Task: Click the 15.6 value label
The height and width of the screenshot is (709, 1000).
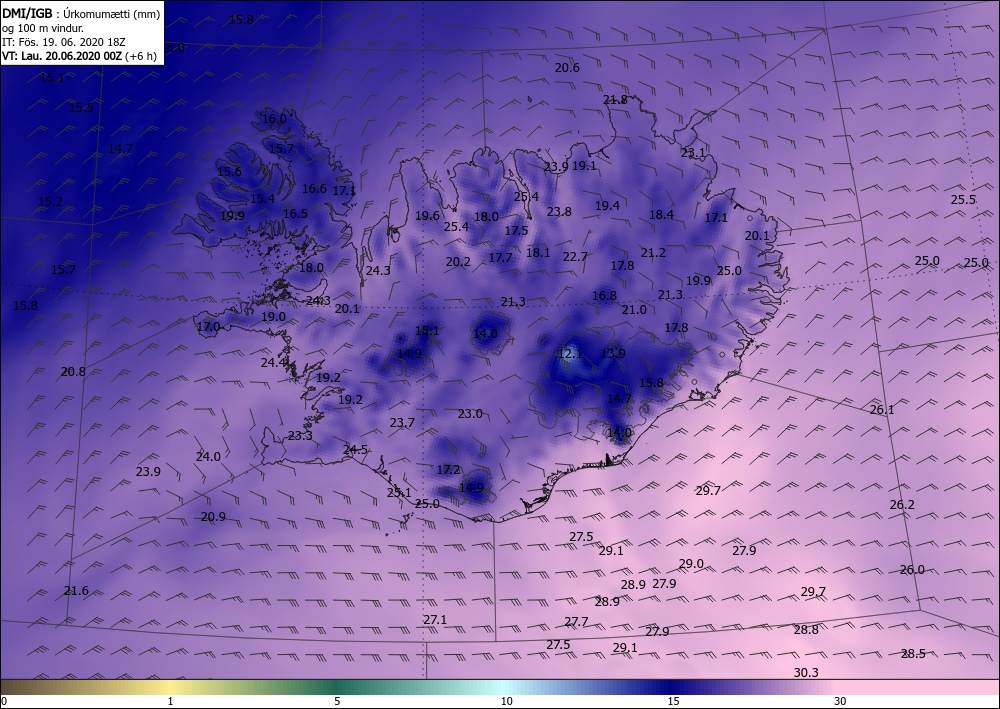Action: 230,172
